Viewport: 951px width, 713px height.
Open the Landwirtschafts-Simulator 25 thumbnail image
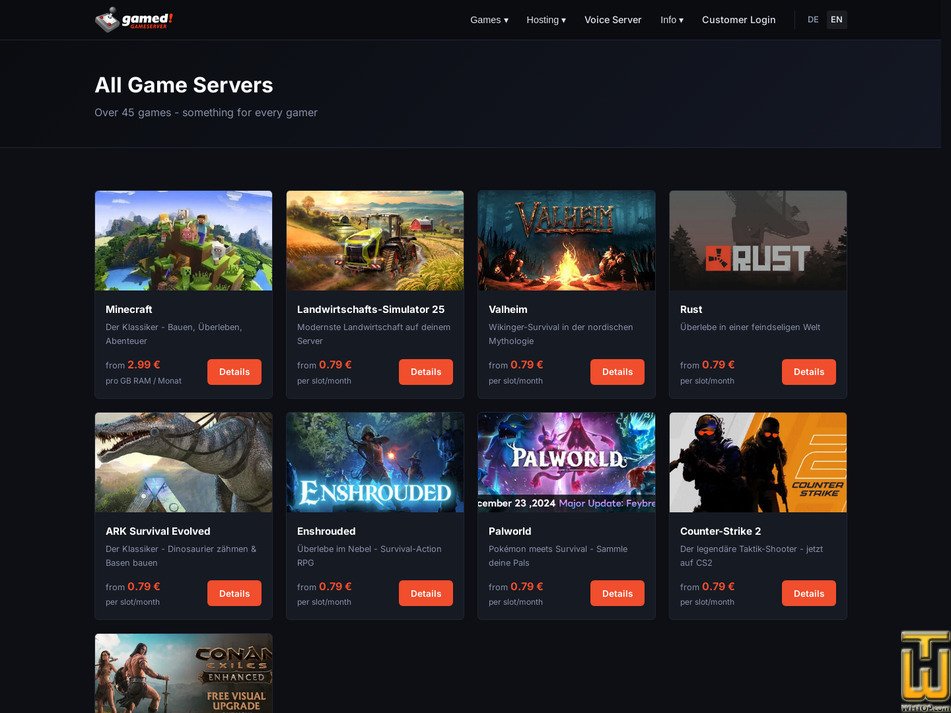tap(375, 241)
